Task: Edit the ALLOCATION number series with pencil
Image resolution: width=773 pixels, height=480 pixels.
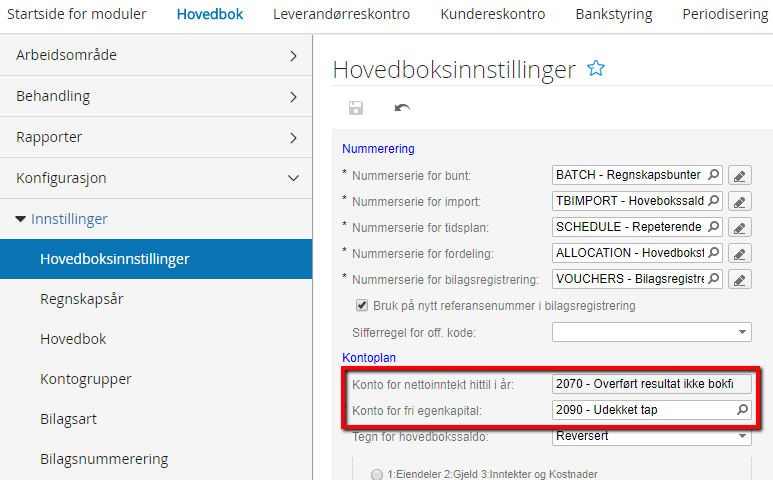Action: [x=739, y=254]
